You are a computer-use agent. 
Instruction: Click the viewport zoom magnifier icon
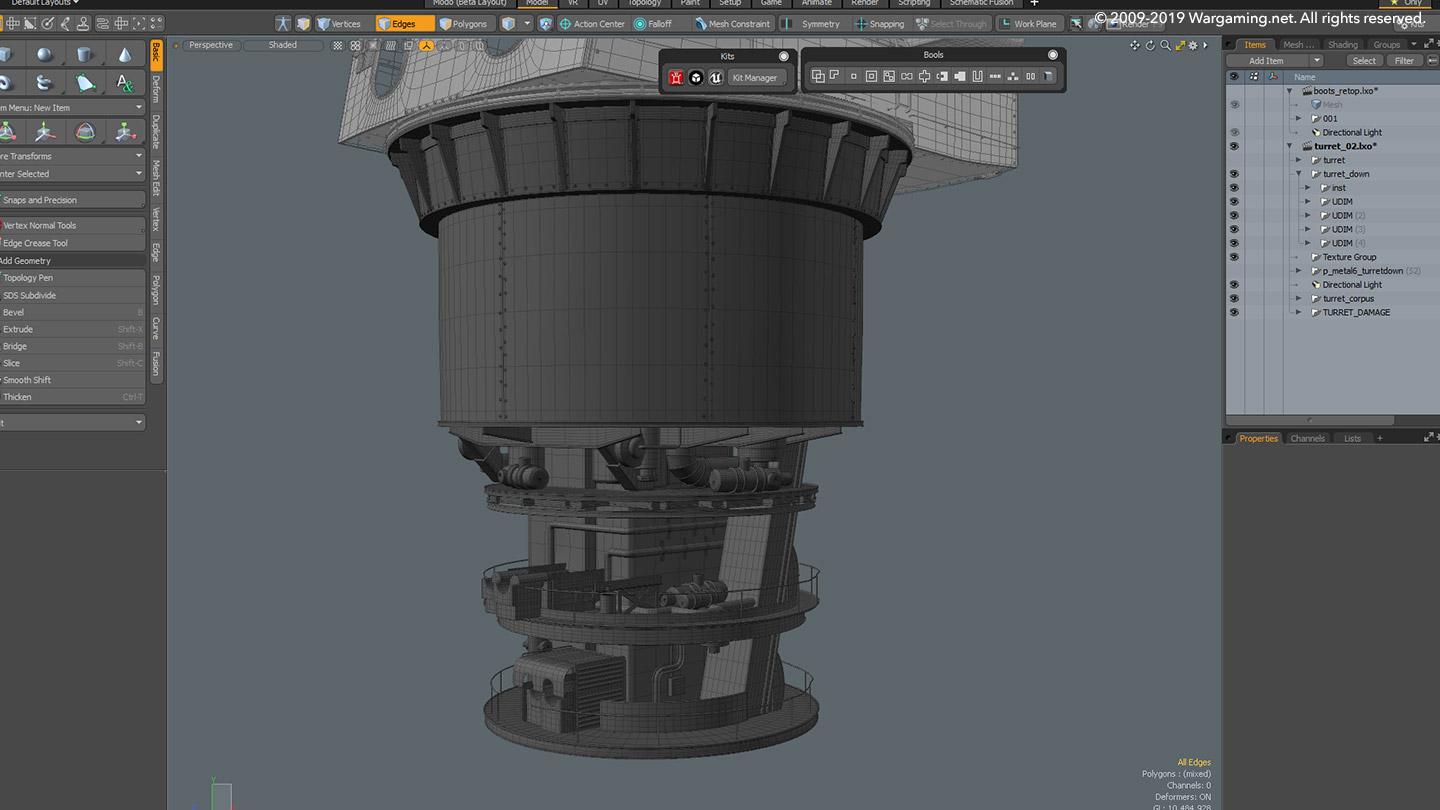pos(1165,46)
